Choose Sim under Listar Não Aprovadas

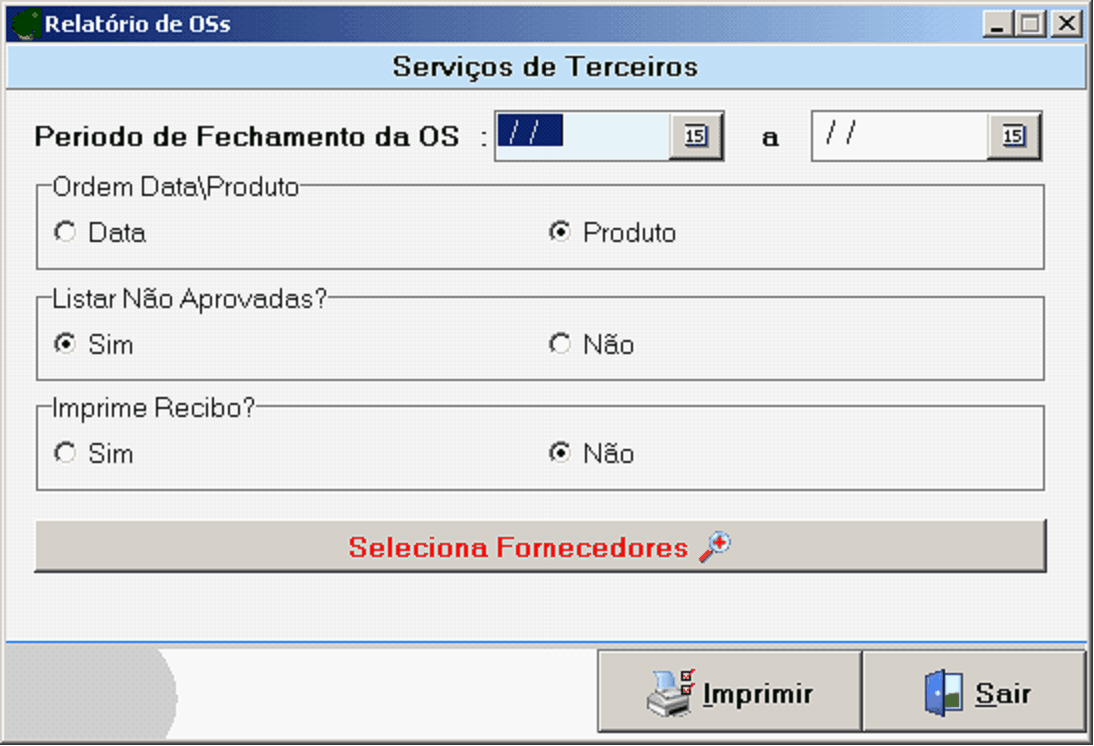[66, 344]
